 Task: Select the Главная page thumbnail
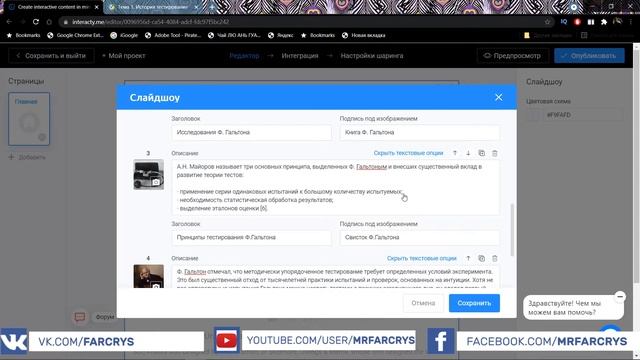[x=29, y=119]
